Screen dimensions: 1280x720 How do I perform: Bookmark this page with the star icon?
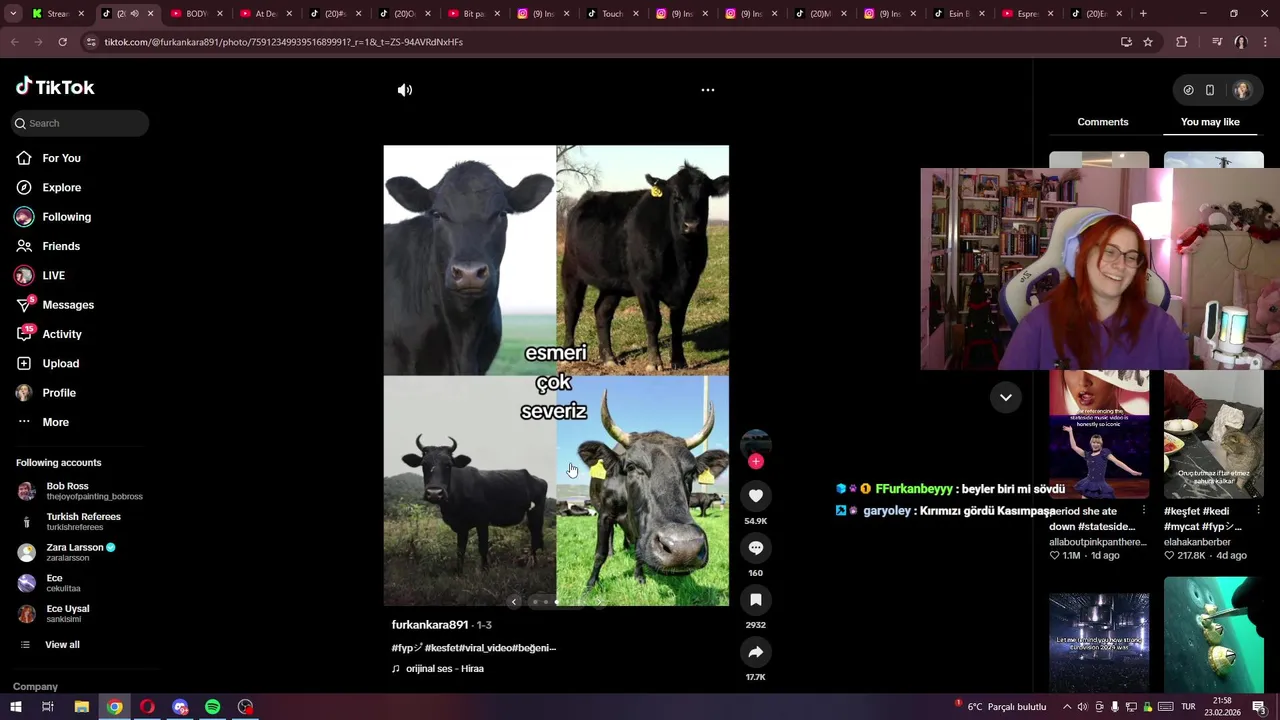pos(1148,42)
